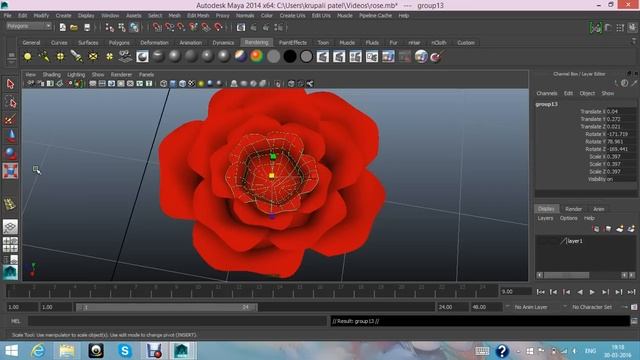
Task: Open Internet Explorer from taskbar
Action: pos(38,351)
